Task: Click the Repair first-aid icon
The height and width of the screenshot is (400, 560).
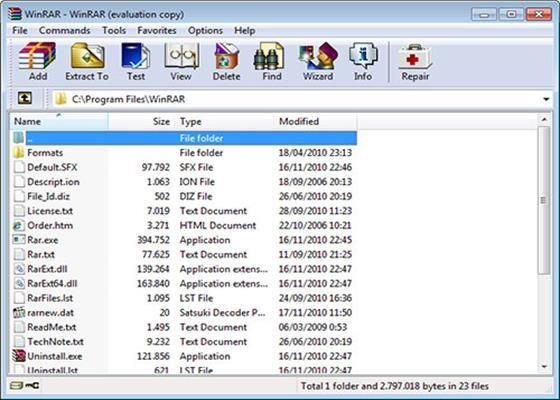Action: tap(415, 57)
